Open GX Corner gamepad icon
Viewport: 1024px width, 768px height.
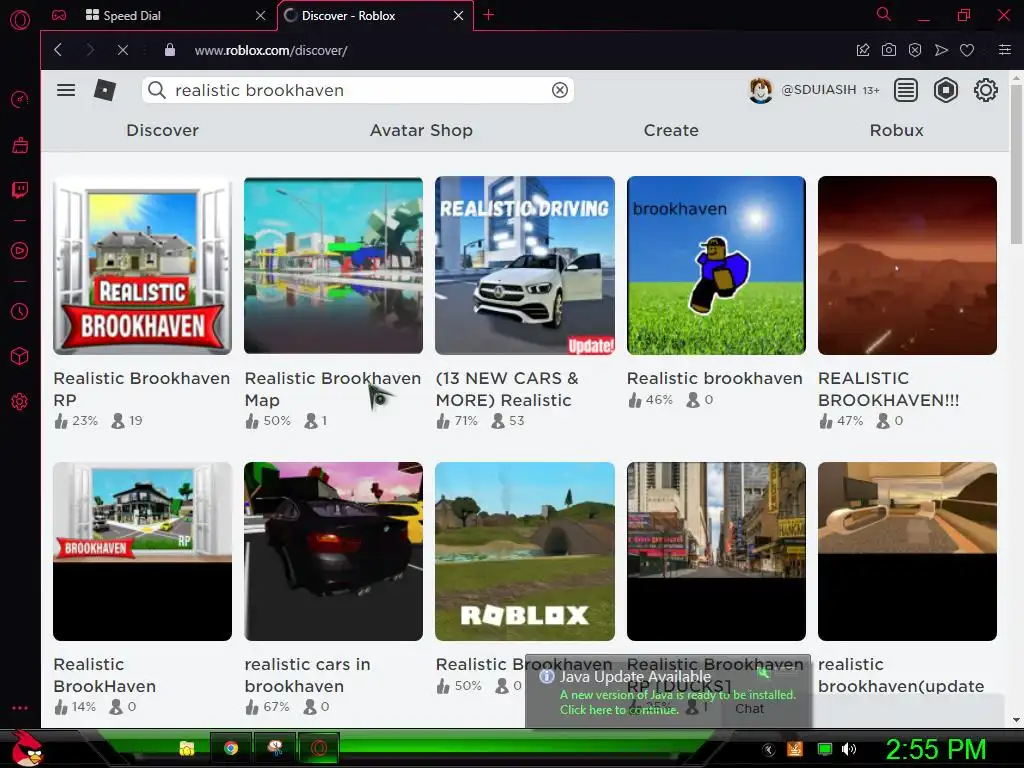tap(59, 15)
